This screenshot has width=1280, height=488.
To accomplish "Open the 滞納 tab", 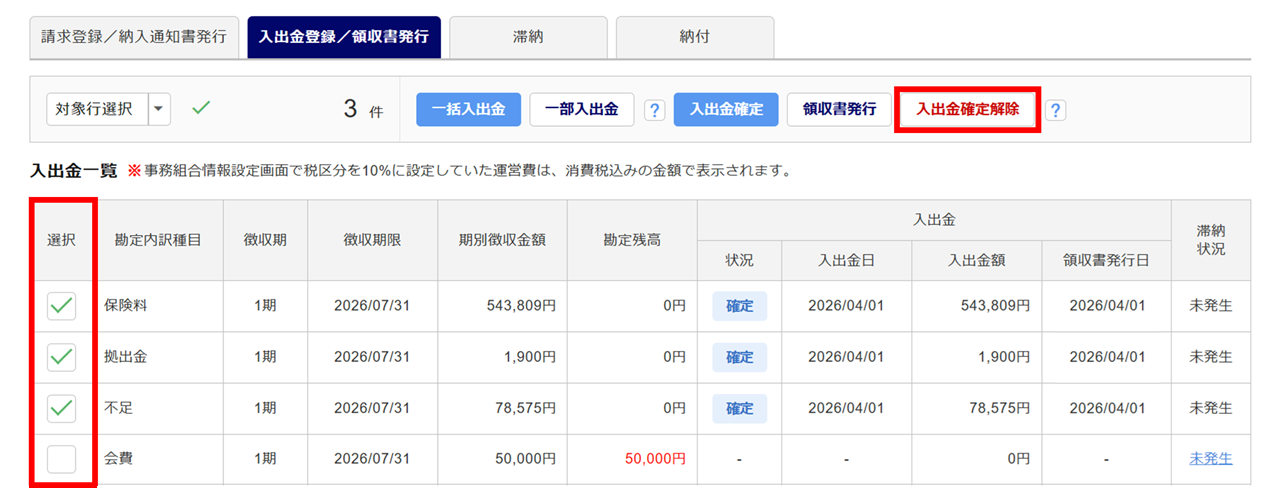I will 527,37.
